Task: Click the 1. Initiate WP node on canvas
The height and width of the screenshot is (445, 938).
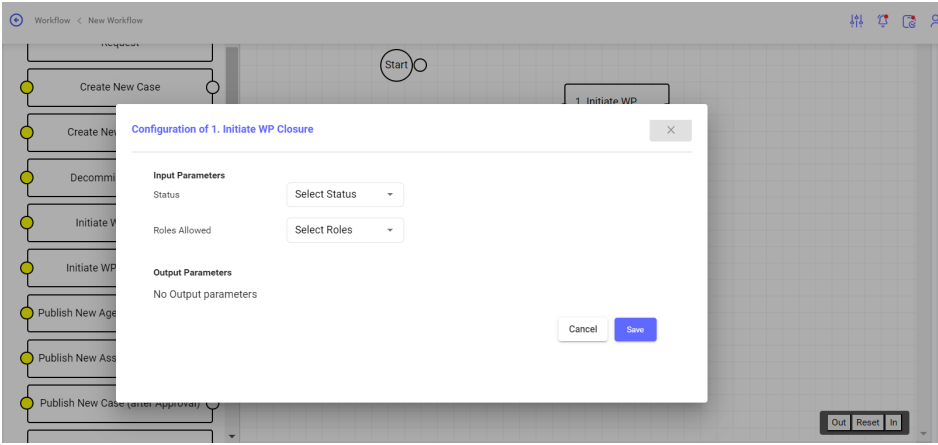Action: tap(617, 95)
